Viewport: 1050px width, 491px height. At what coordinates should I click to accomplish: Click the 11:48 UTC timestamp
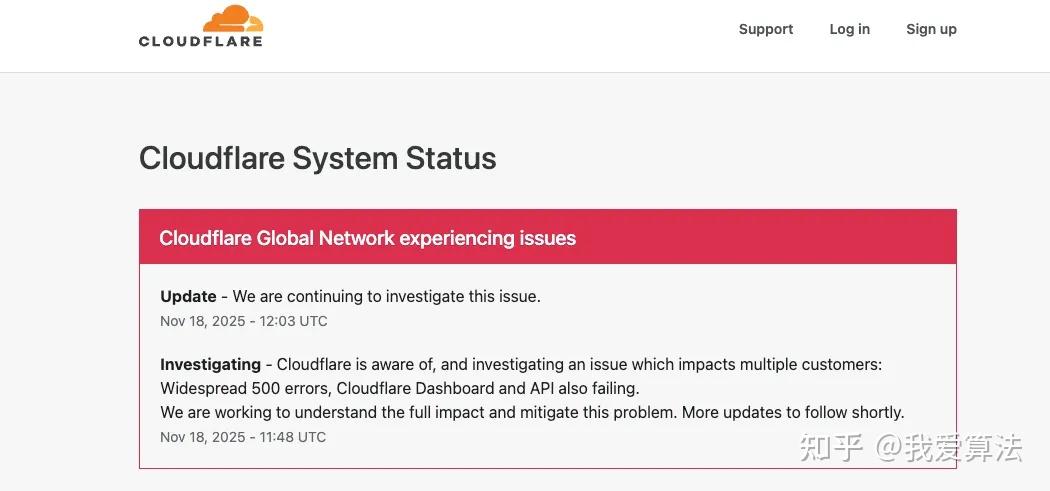point(243,437)
